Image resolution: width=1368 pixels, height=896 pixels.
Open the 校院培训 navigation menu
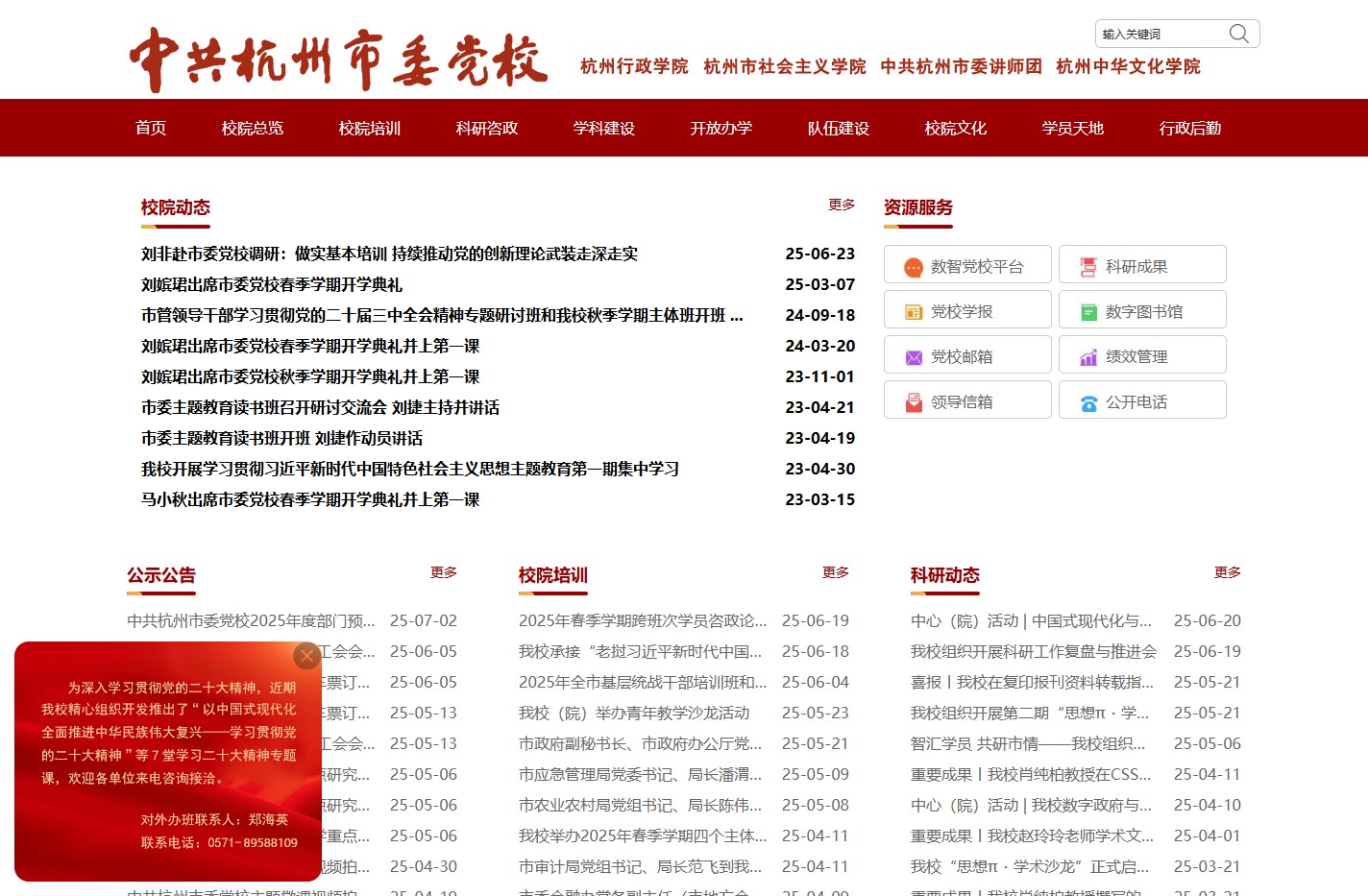(370, 128)
